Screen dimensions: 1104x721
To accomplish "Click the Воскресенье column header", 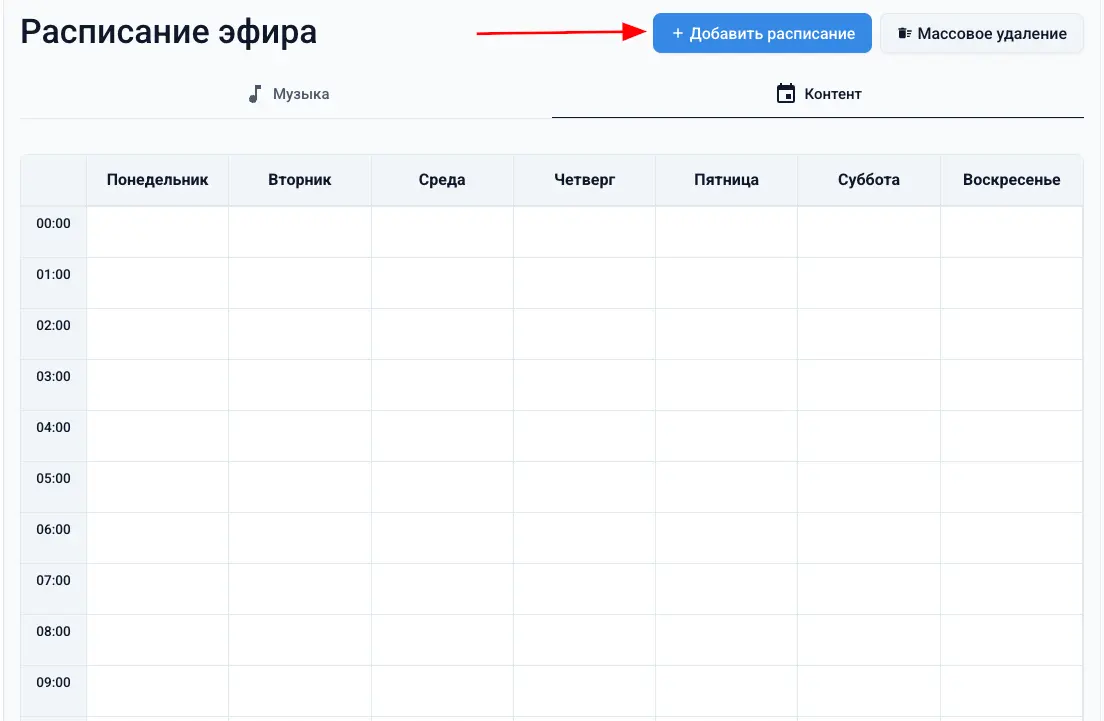I will pos(1011,180).
